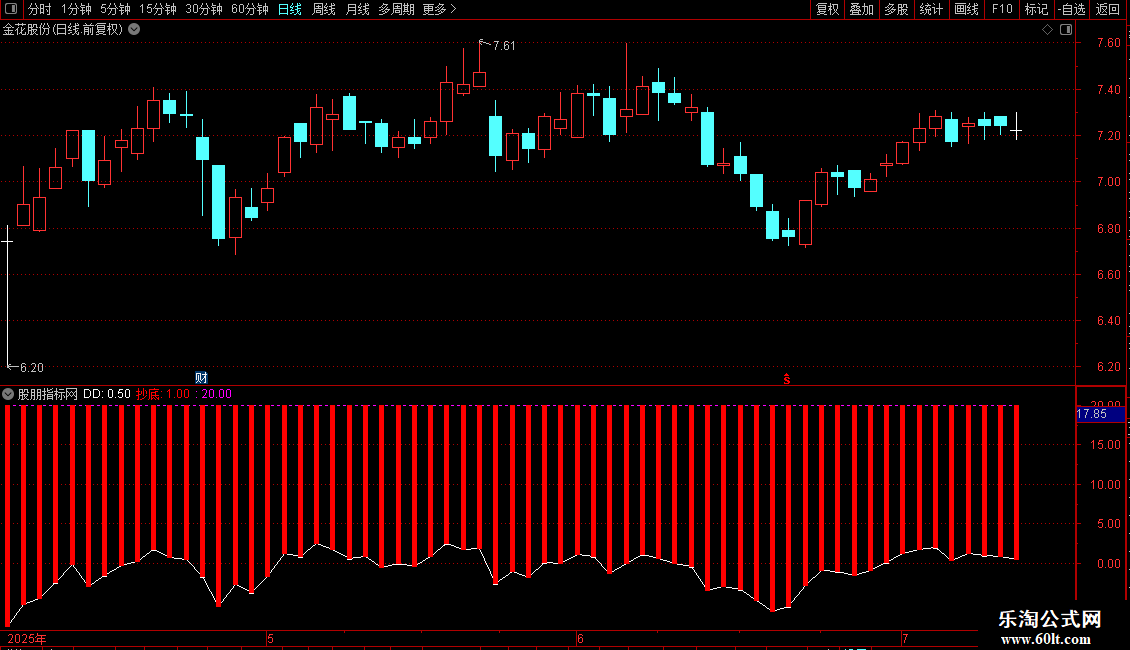
Task: Click the month 6 marker on time axis
Action: pyautogui.click(x=580, y=638)
